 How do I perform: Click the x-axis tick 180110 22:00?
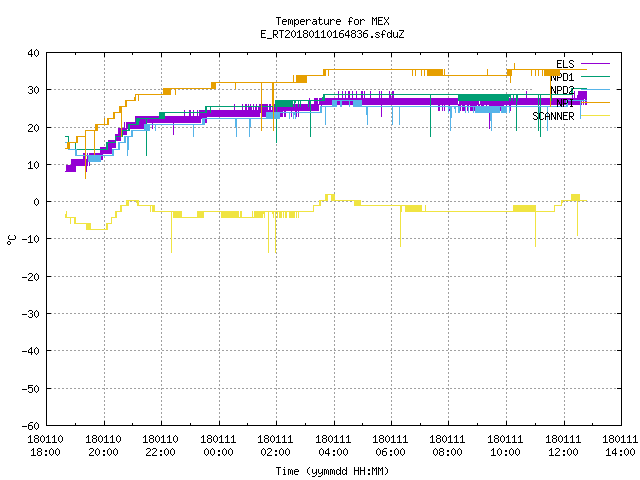160,446
